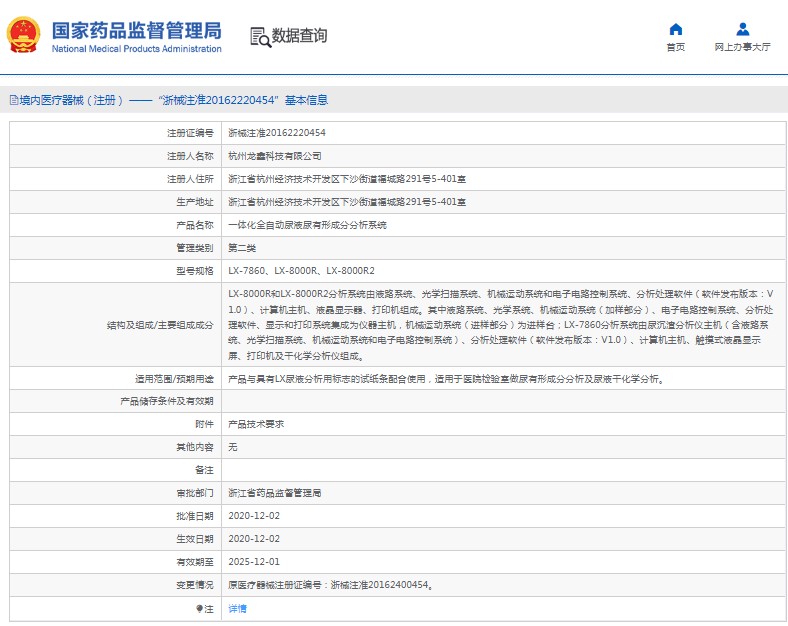Click product name 一体化全自动尿液尿有形成分分析系统
Viewport: 788px width, 626px height.
click(307, 225)
